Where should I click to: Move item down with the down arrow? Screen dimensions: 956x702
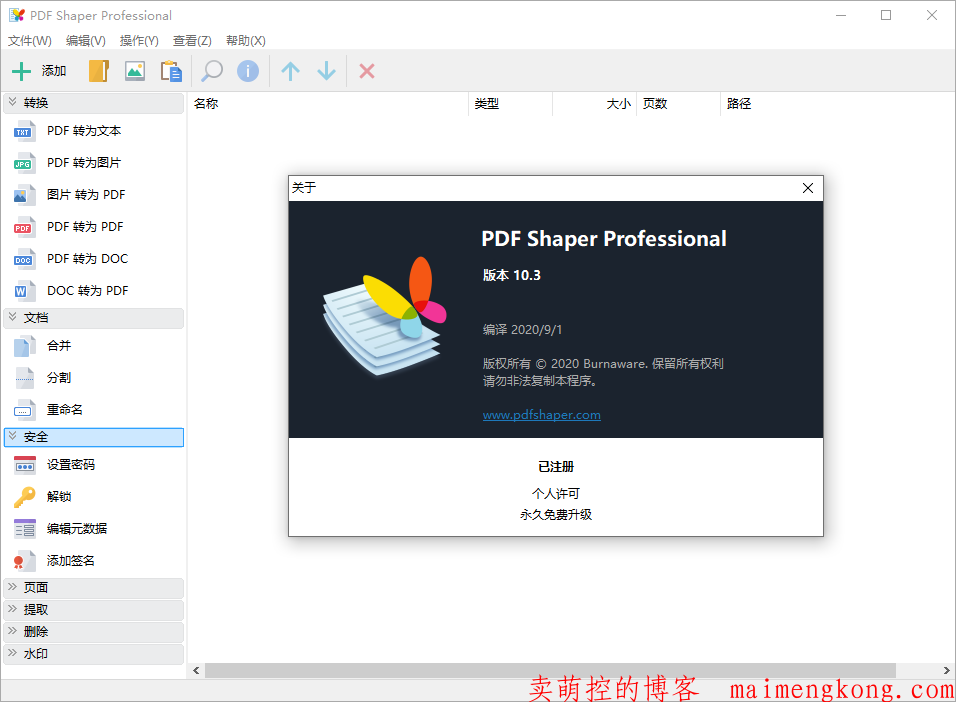point(326,71)
